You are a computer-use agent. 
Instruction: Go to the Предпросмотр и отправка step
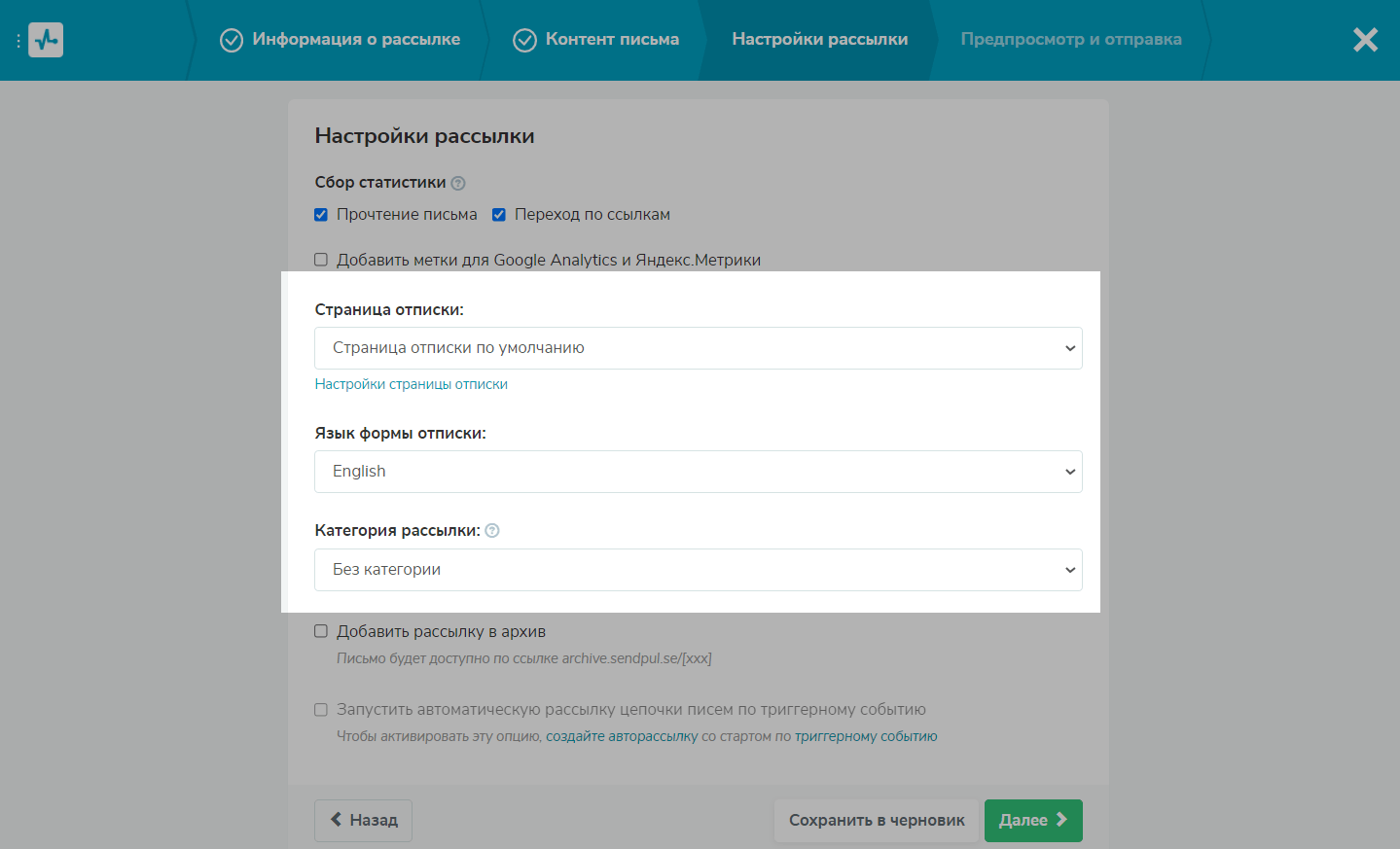click(x=1070, y=40)
